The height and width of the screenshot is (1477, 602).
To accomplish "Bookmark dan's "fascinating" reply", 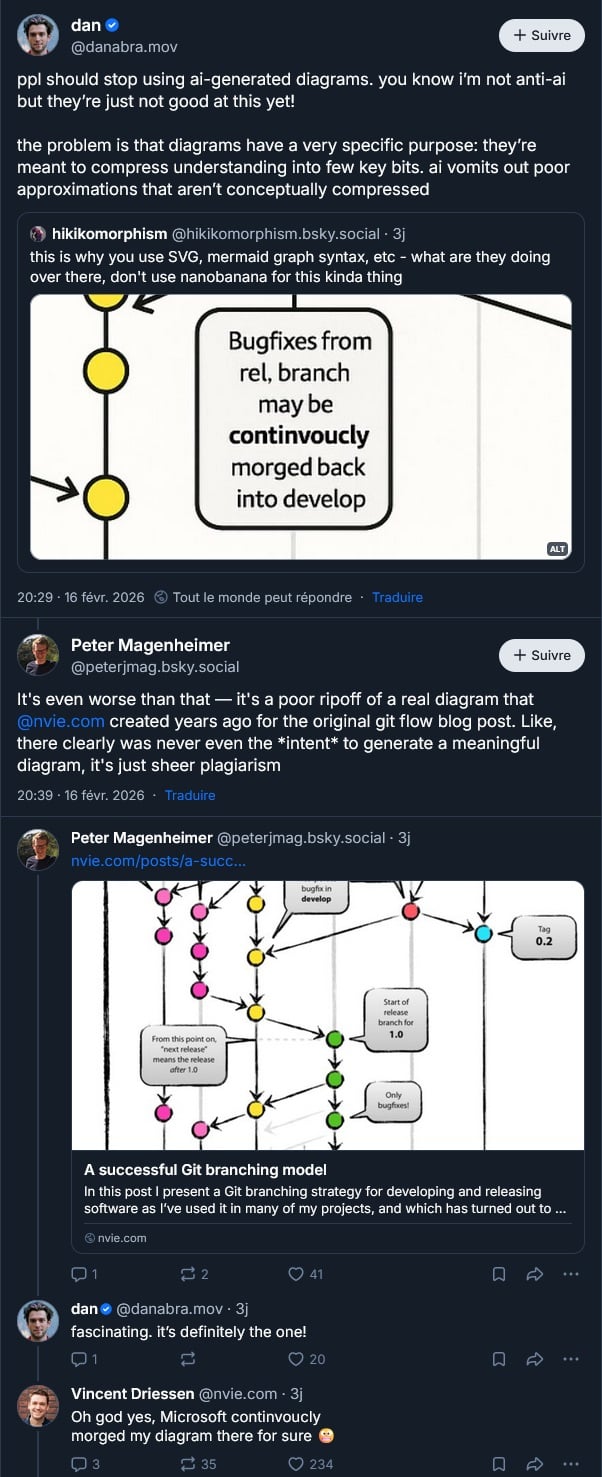I will tap(498, 1359).
